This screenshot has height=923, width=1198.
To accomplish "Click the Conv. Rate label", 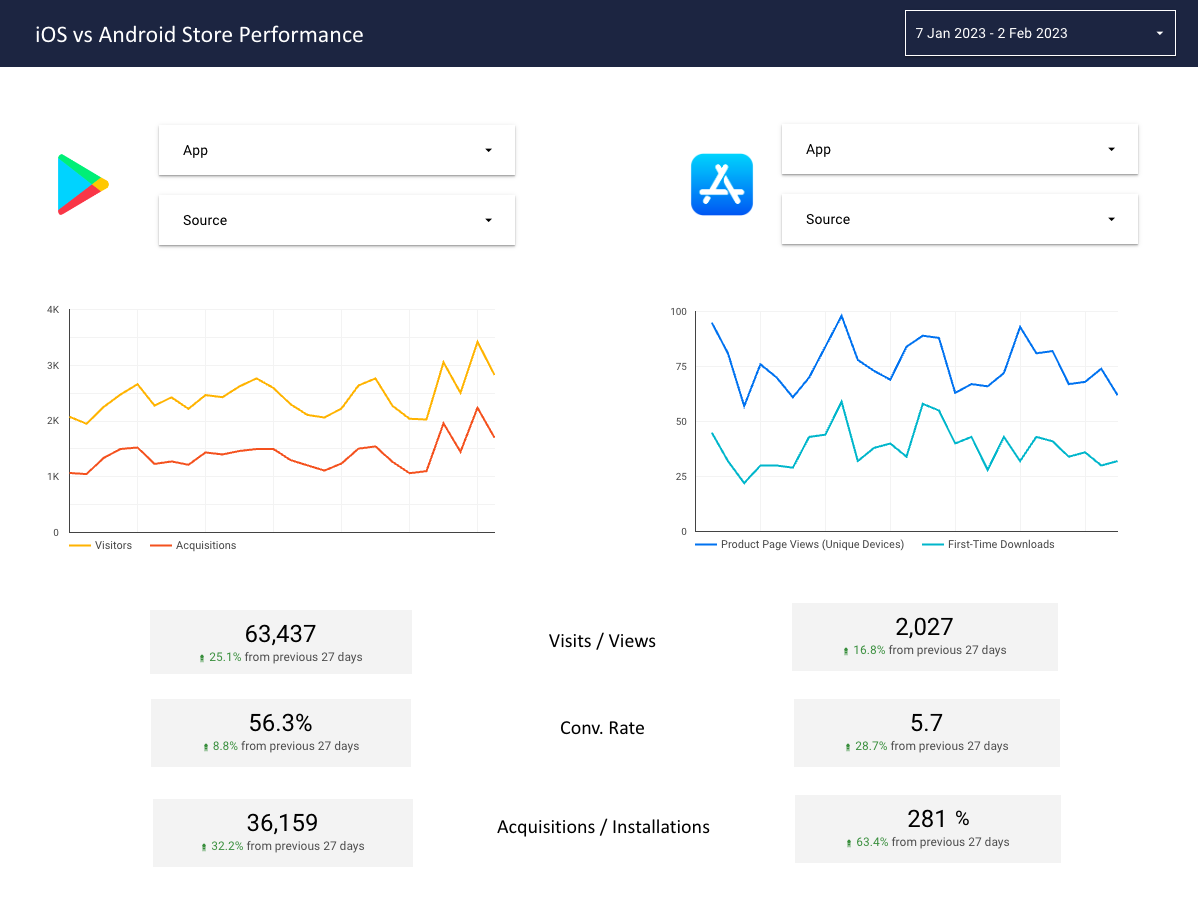I will 602,728.
